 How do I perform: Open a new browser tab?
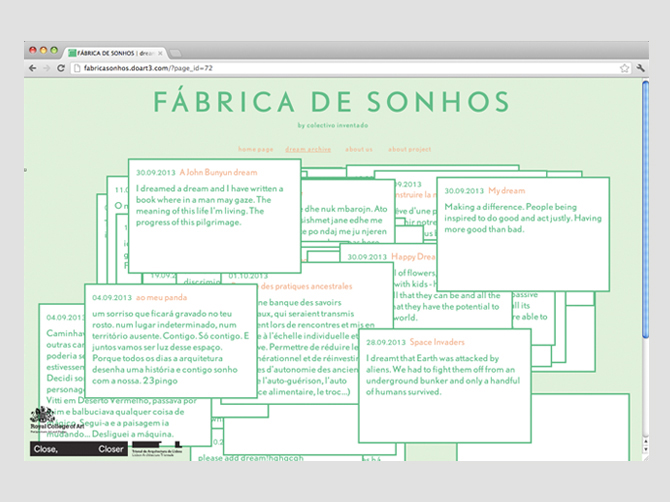coord(176,51)
